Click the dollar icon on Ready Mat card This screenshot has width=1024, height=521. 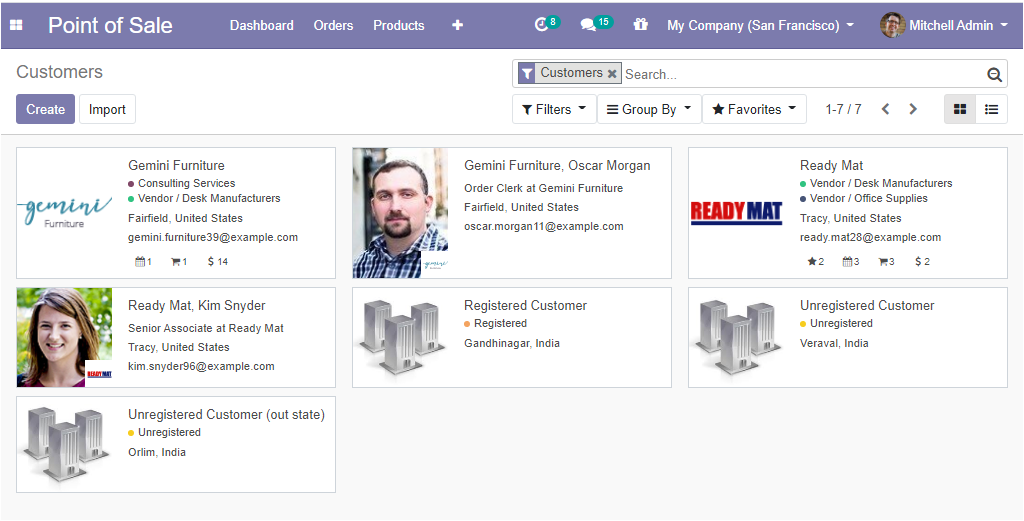[x=918, y=262]
